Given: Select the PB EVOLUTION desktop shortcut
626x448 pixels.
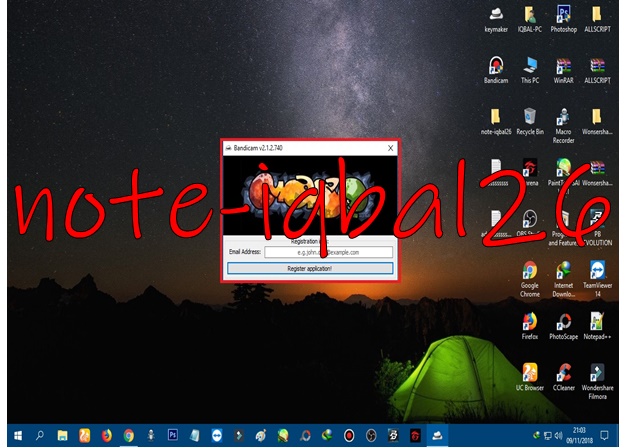Looking at the screenshot, I should tap(597, 228).
